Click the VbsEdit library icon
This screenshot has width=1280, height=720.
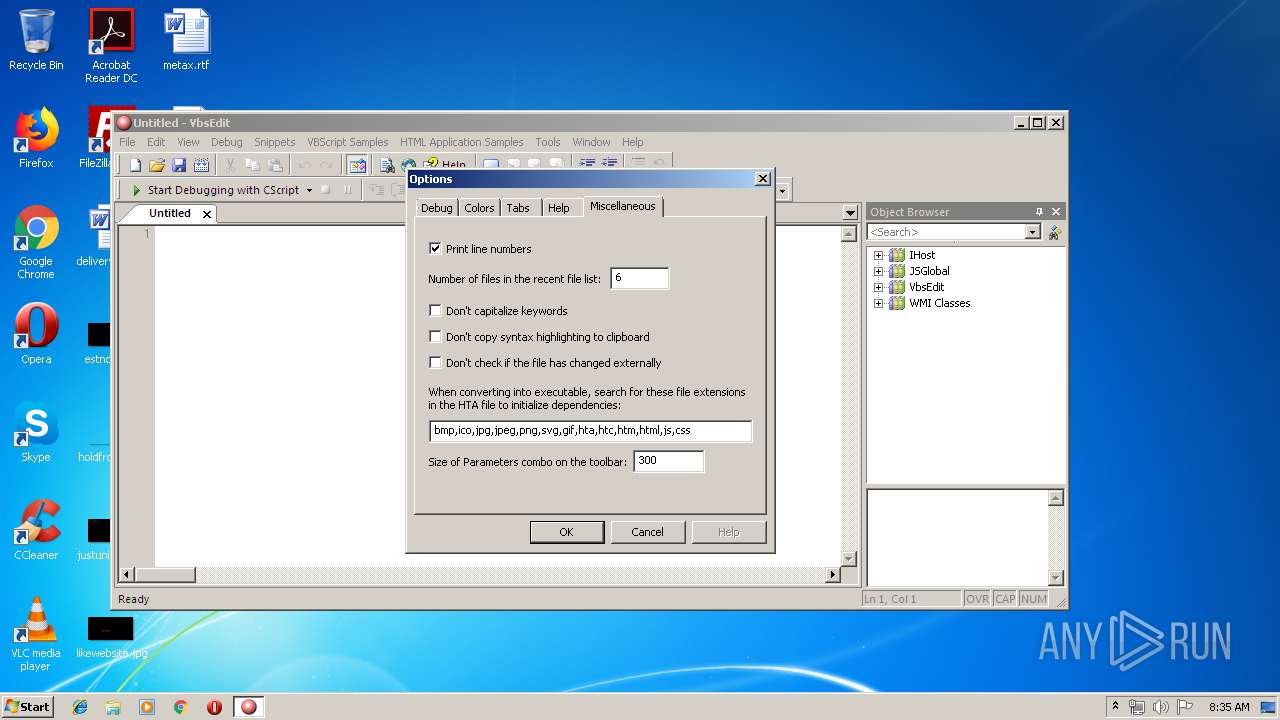click(x=897, y=287)
